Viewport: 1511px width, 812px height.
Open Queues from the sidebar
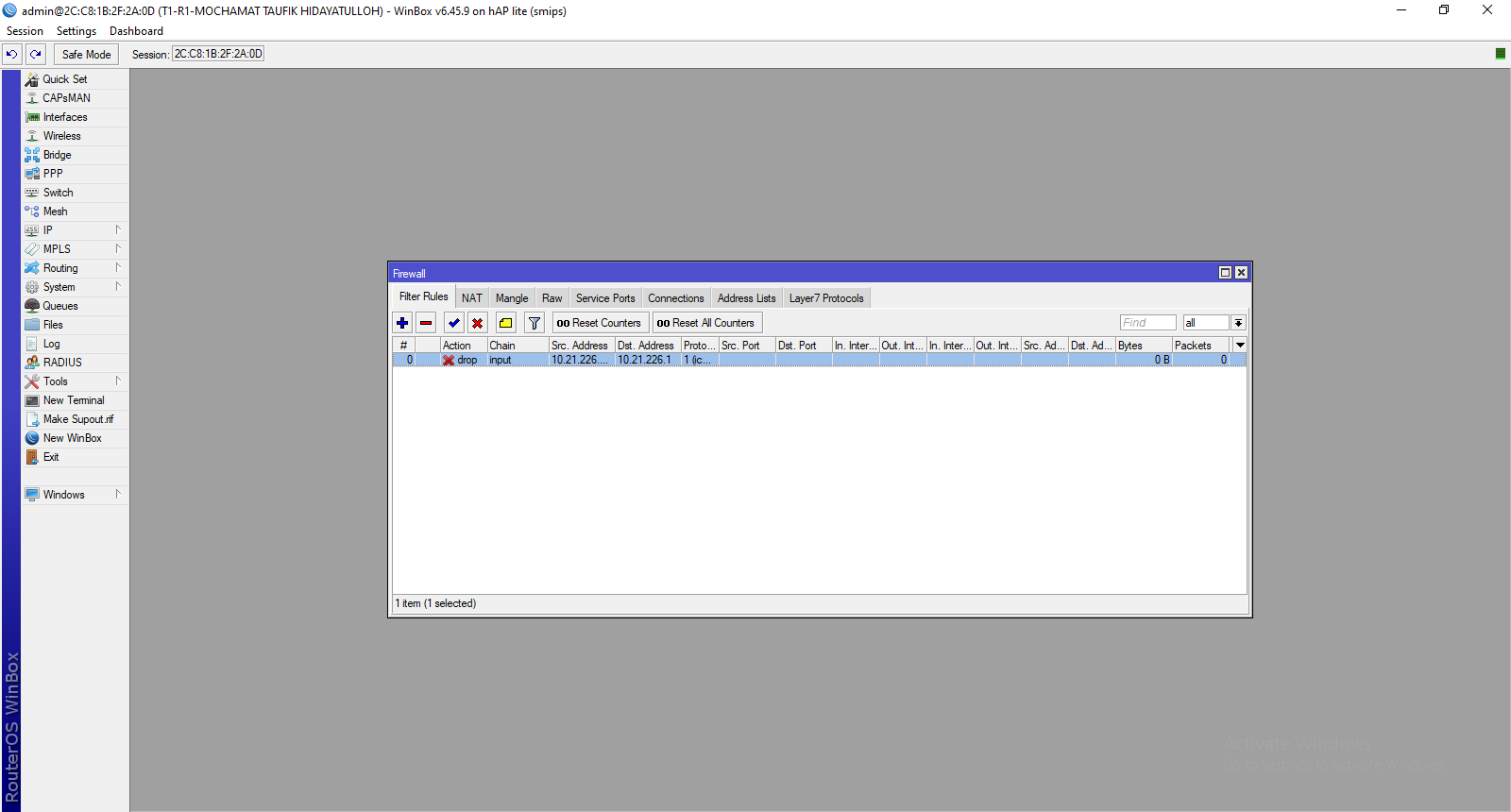(76, 306)
